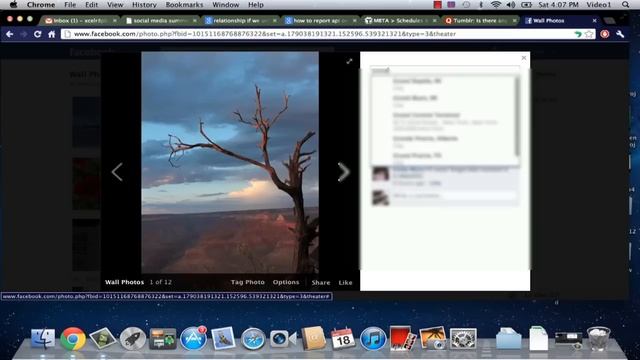This screenshot has height=360, width=640.
Task: Go back with Chrome's back arrow
Action: (10, 34)
